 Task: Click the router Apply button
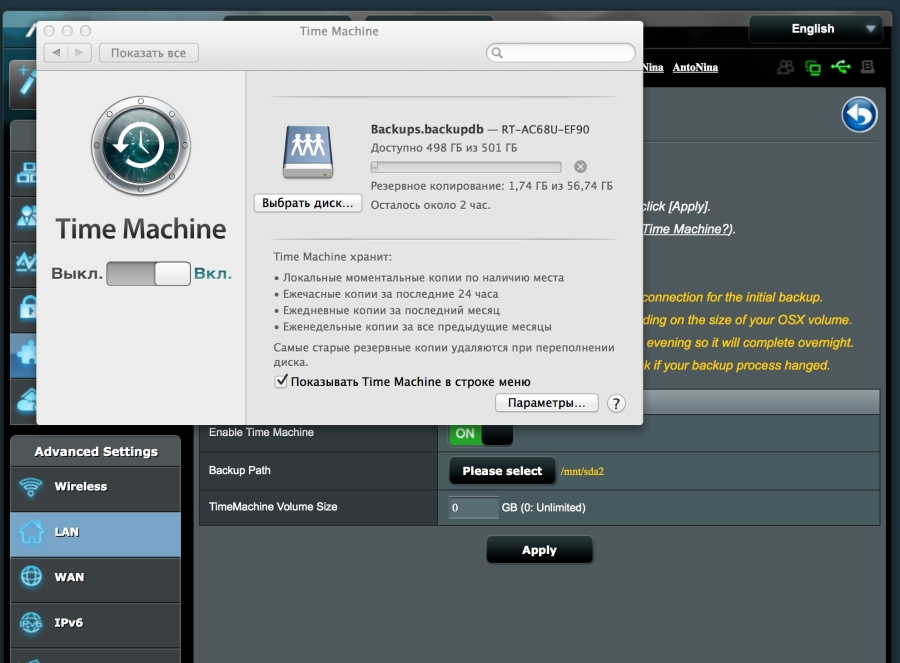(x=539, y=550)
